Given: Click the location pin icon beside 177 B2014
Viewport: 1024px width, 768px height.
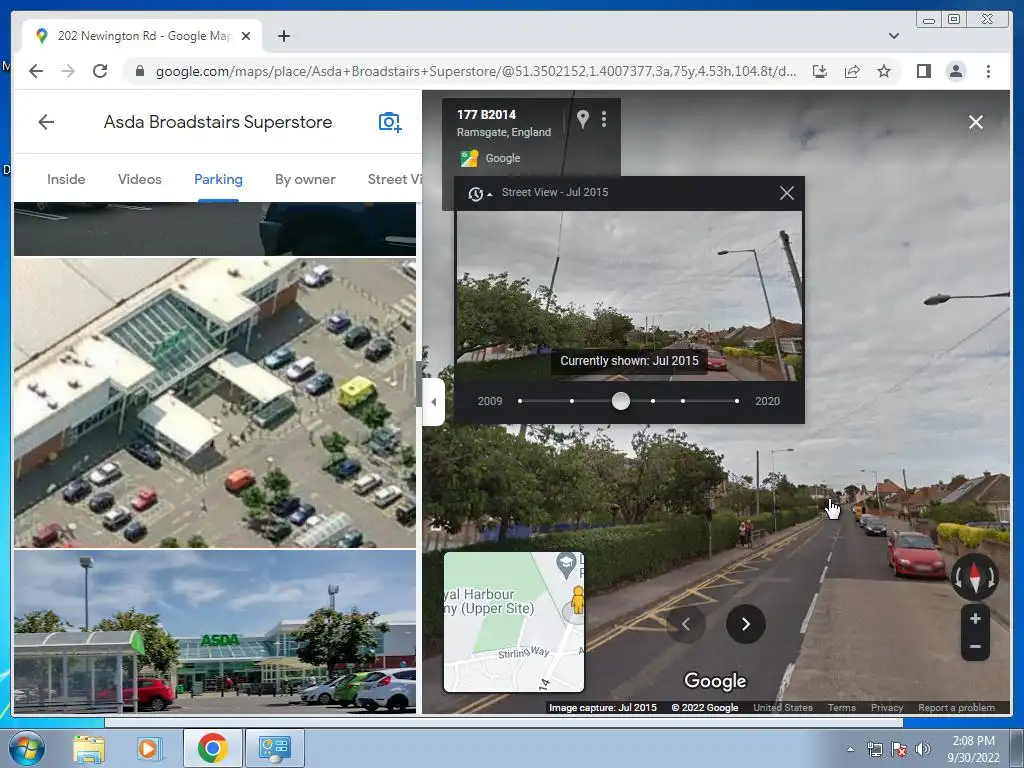Looking at the screenshot, I should tap(583, 119).
